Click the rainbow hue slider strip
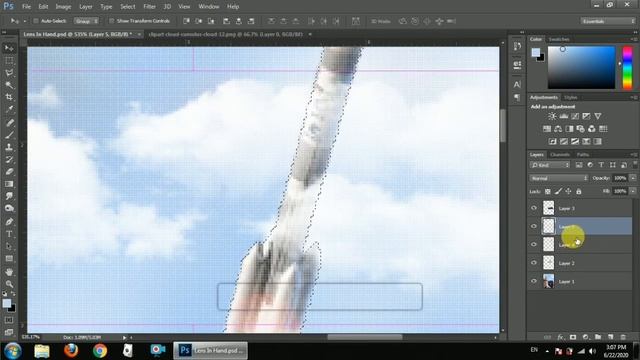 coord(627,67)
